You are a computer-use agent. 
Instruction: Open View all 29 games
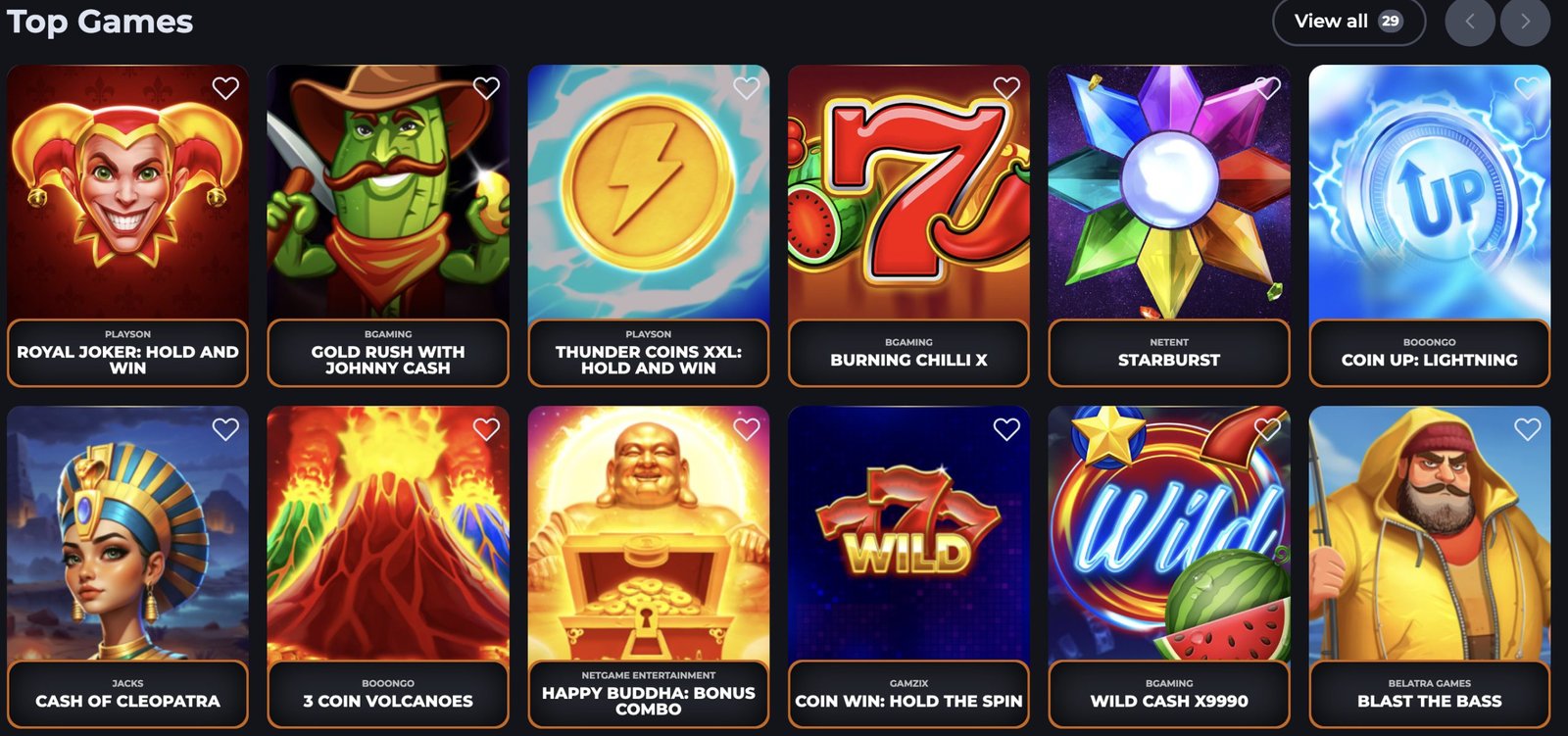point(1348,22)
